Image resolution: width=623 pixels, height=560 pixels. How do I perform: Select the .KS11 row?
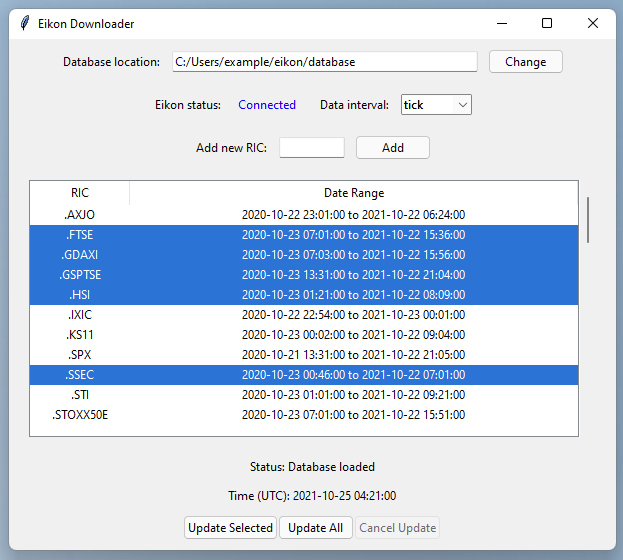304,335
